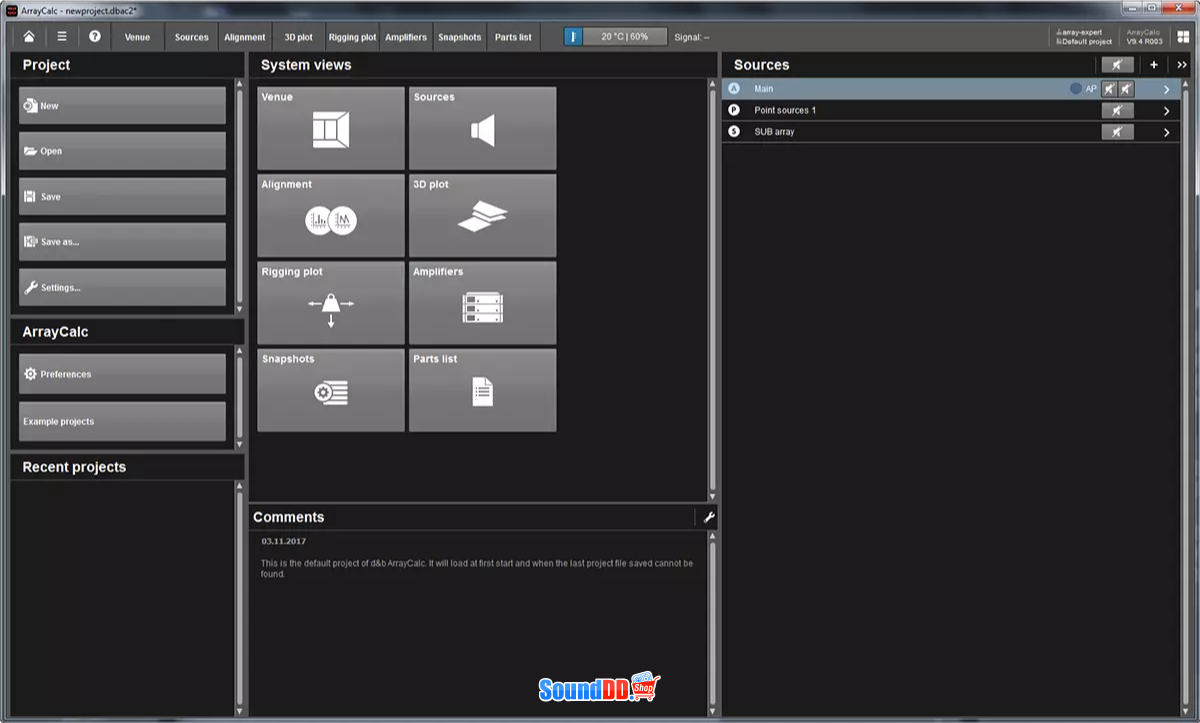
Task: Open the Snapshots tile
Action: (331, 390)
